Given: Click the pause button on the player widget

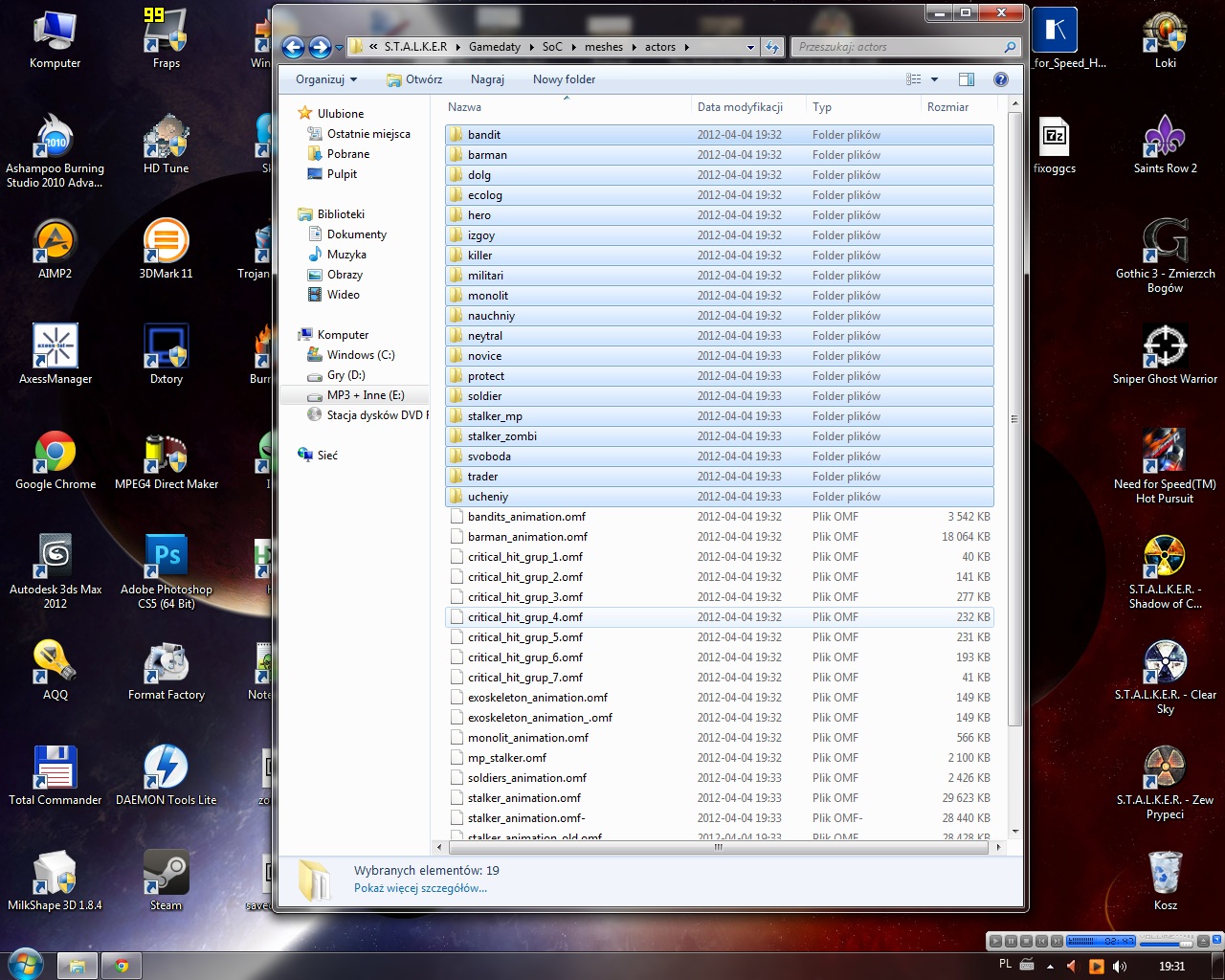Looking at the screenshot, I should coord(1011,941).
